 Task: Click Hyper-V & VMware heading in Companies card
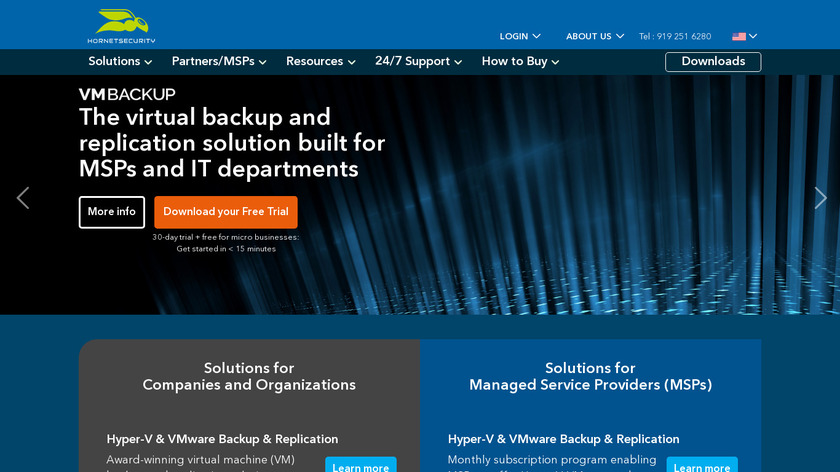click(x=222, y=439)
